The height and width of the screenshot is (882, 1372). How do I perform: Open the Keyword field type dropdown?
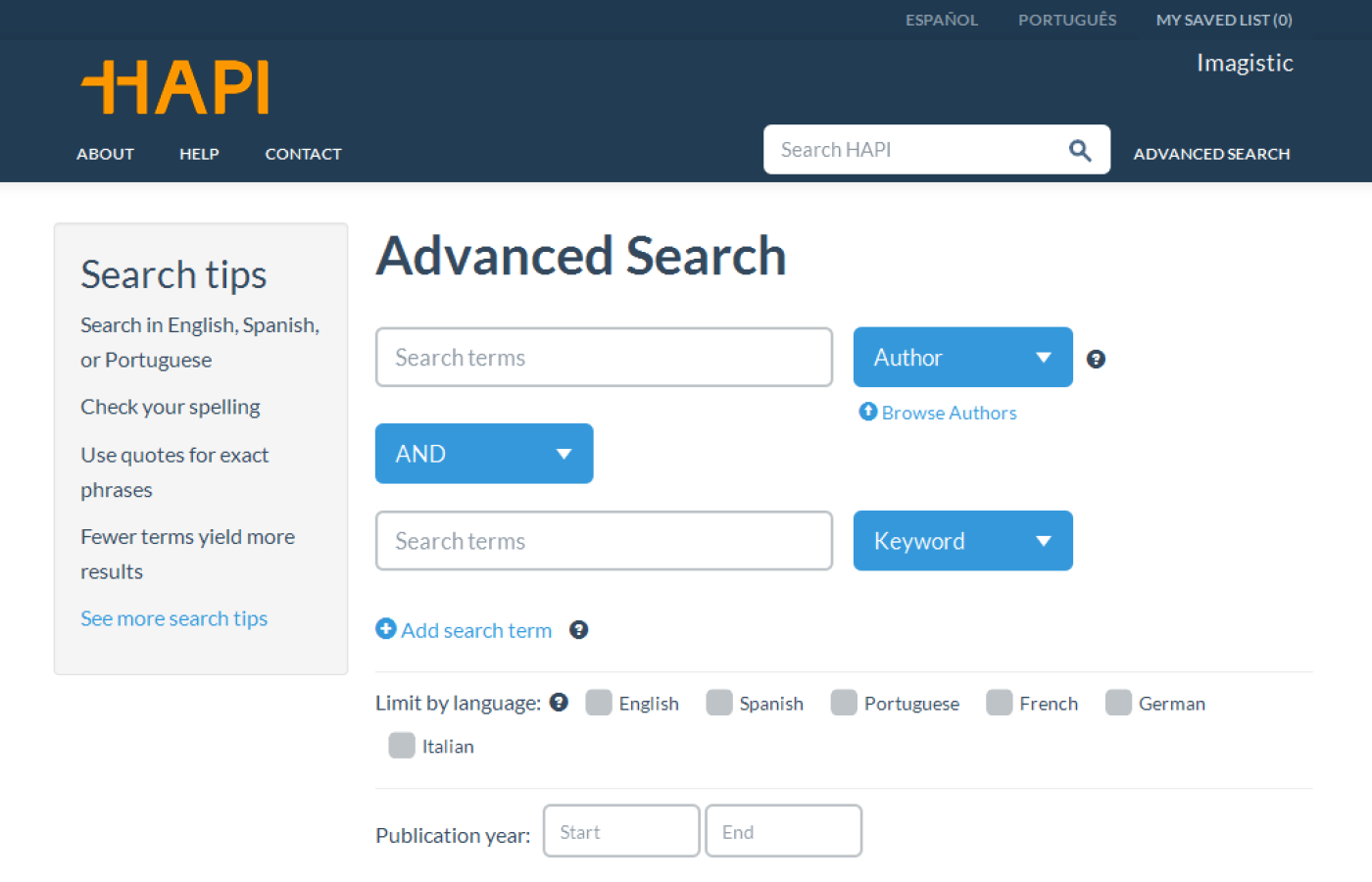tap(962, 540)
